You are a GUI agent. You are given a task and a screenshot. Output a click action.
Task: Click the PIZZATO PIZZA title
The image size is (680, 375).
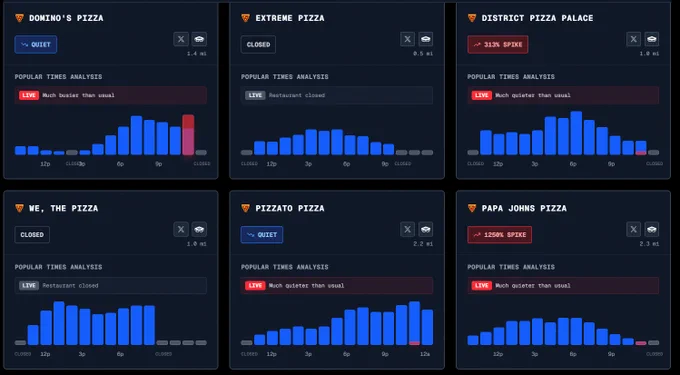point(290,209)
